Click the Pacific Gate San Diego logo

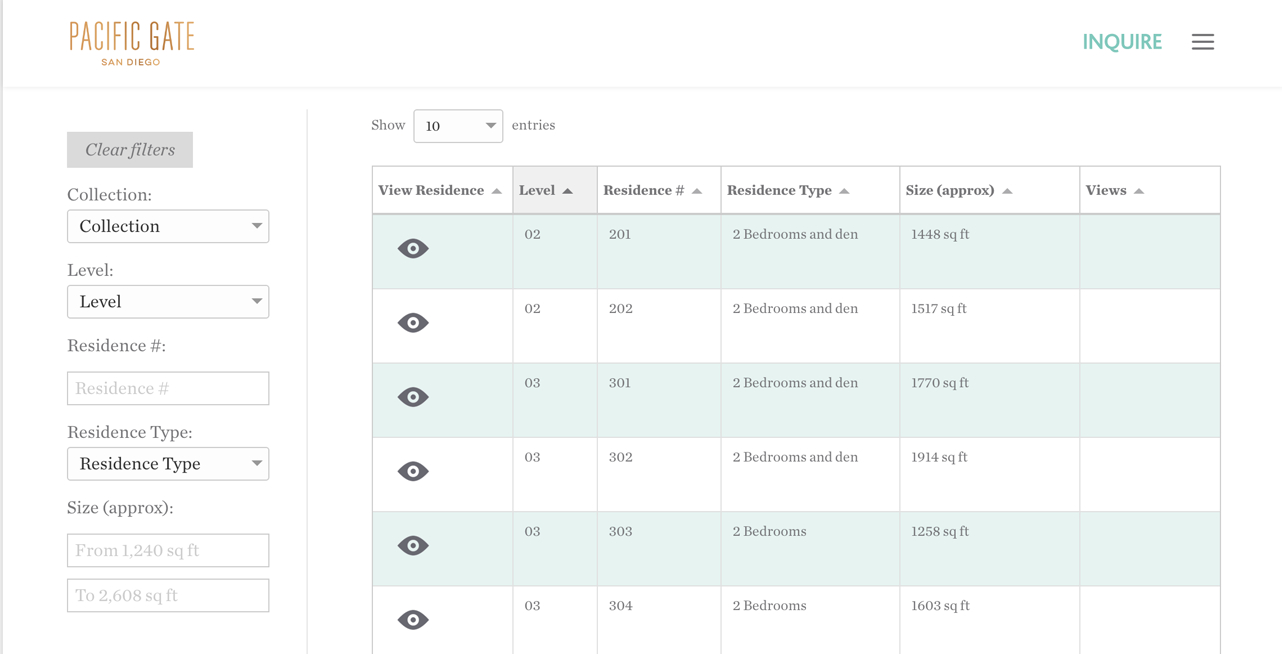(131, 43)
